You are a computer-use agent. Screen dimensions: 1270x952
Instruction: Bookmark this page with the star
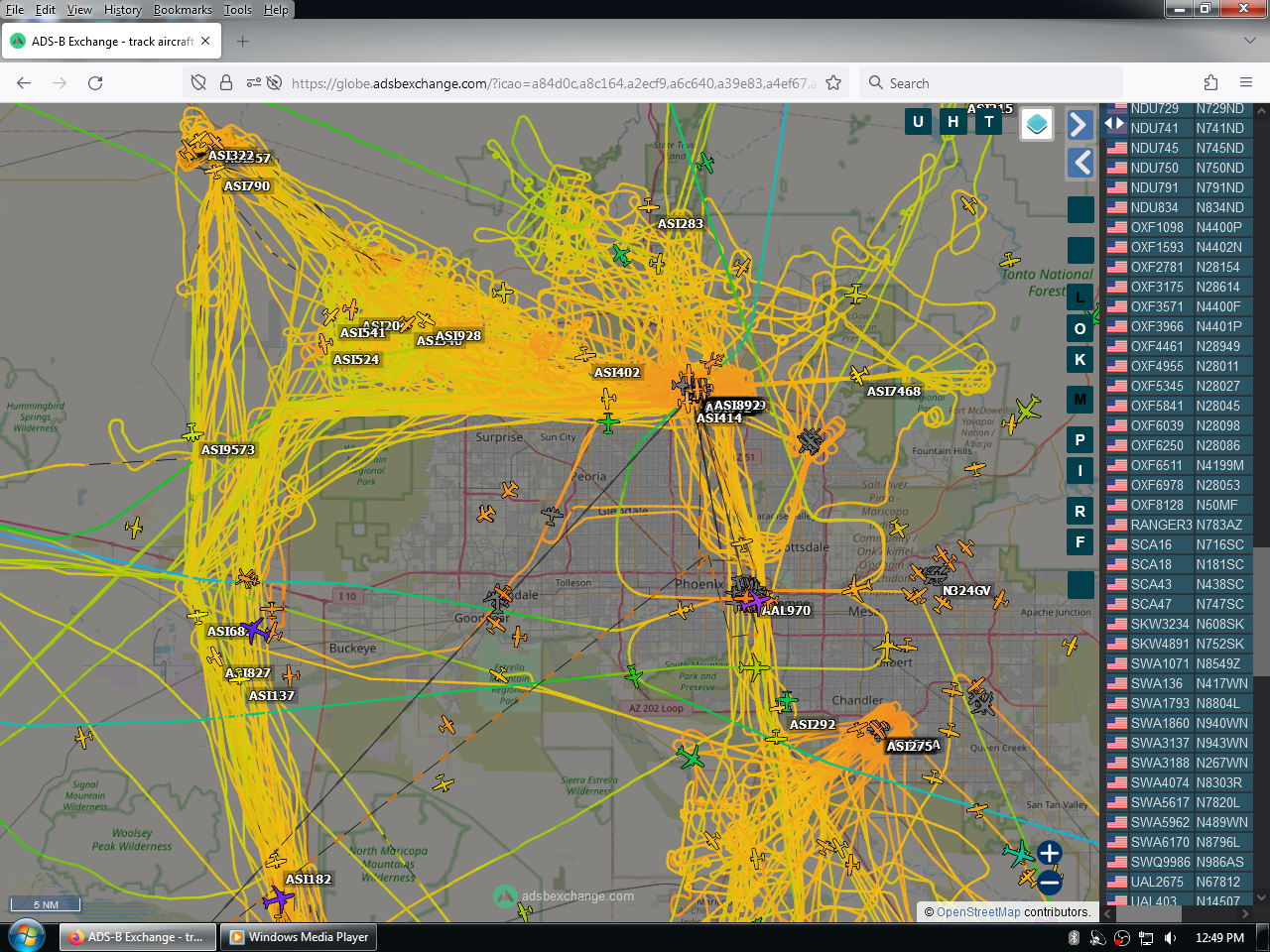point(833,83)
